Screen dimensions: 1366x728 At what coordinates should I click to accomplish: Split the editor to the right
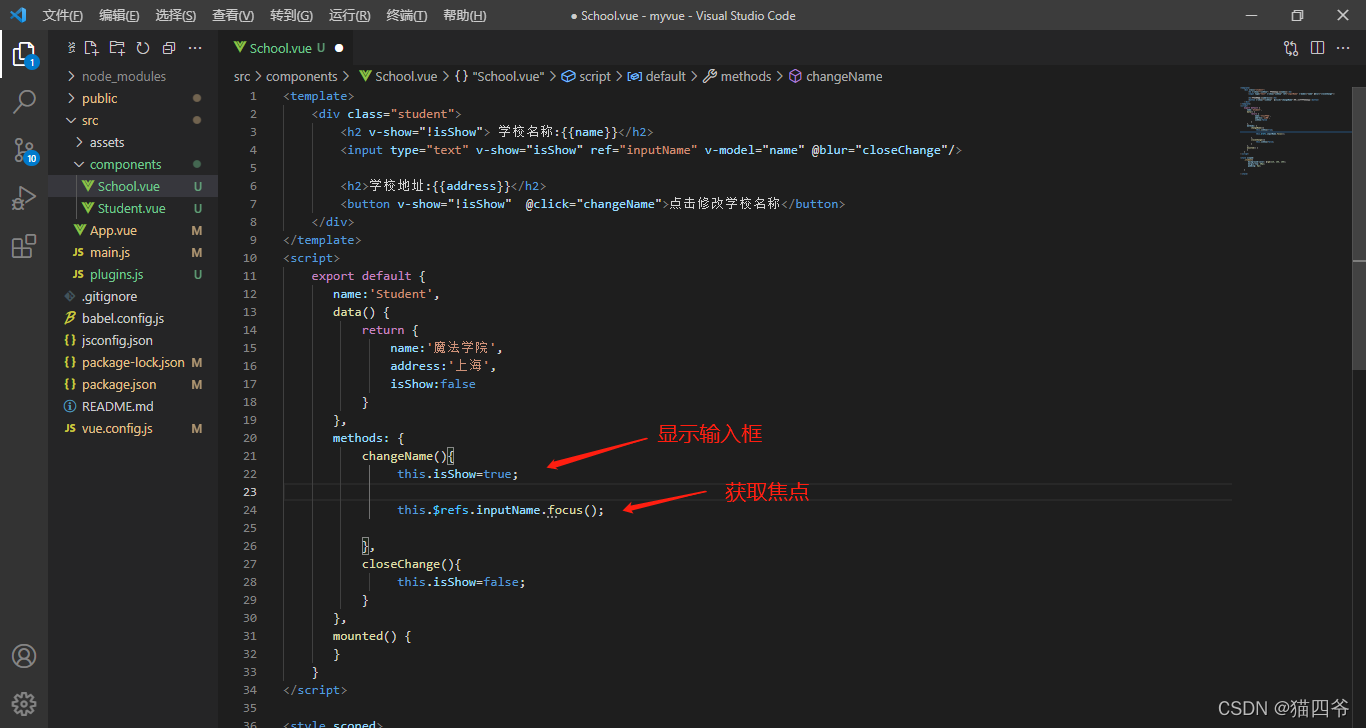pos(1317,48)
